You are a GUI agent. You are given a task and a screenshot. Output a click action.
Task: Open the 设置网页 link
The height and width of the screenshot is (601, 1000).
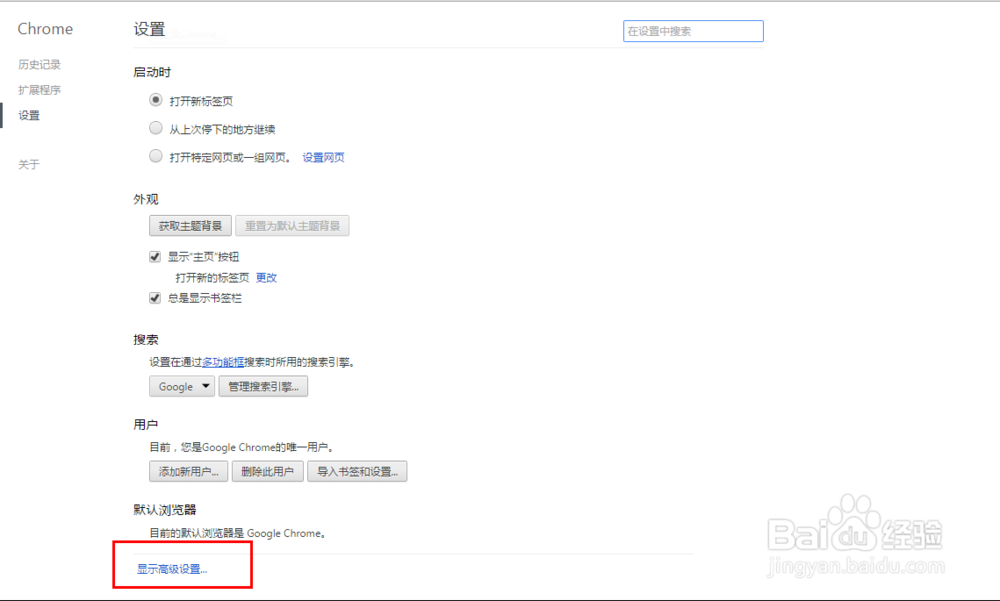point(323,158)
